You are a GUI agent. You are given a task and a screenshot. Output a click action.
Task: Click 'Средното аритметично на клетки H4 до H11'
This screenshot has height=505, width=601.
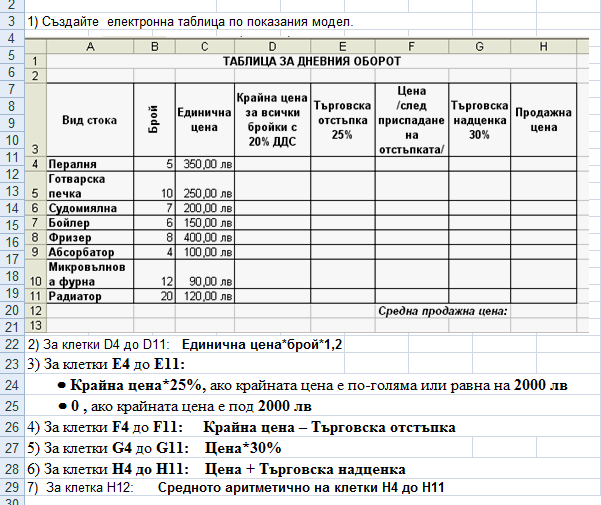tap(301, 487)
